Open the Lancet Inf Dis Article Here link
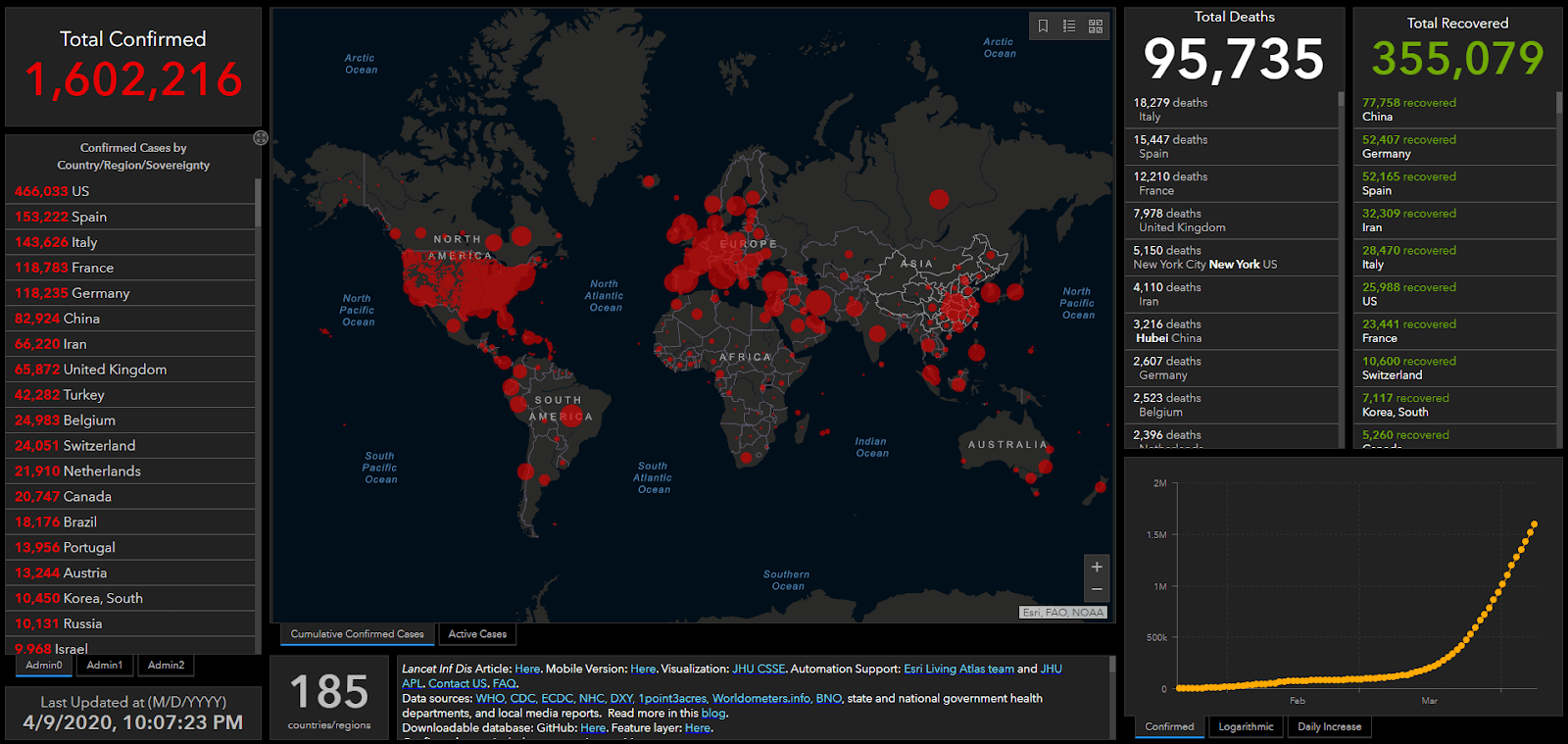The height and width of the screenshot is (744, 1568). tap(527, 670)
